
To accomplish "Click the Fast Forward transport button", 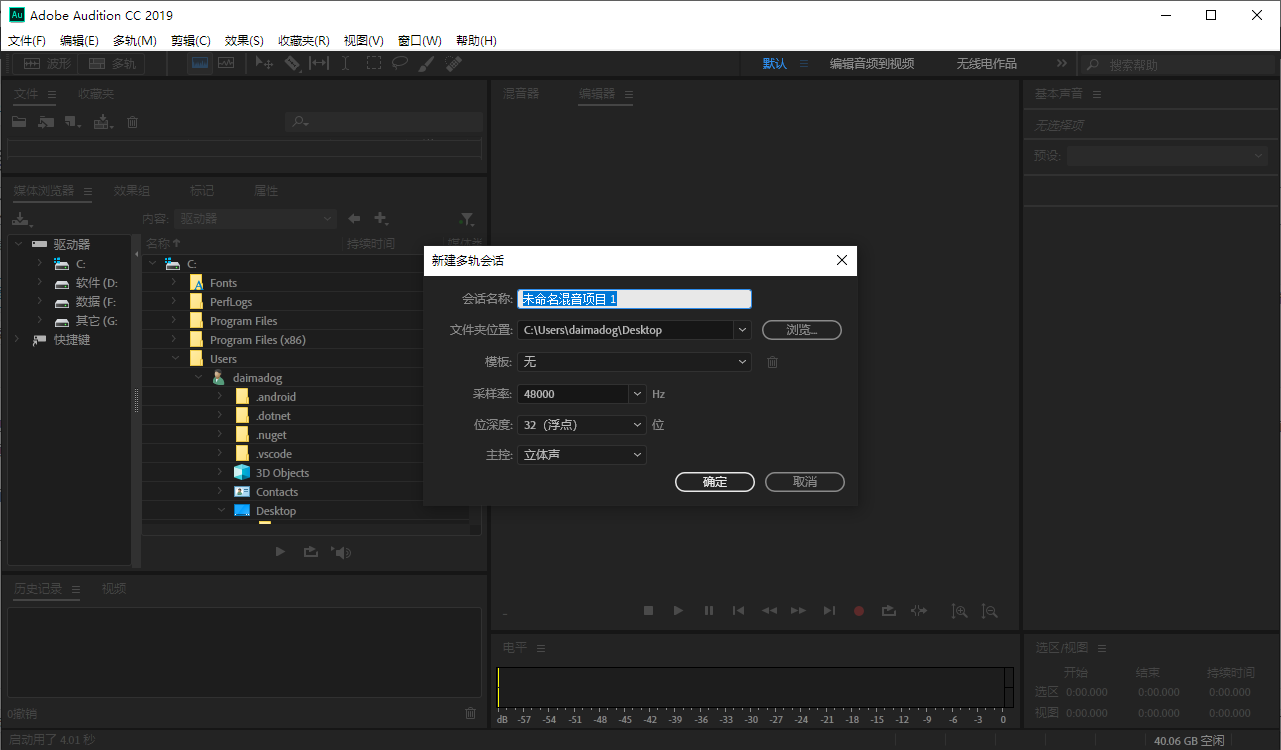I will click(x=798, y=610).
